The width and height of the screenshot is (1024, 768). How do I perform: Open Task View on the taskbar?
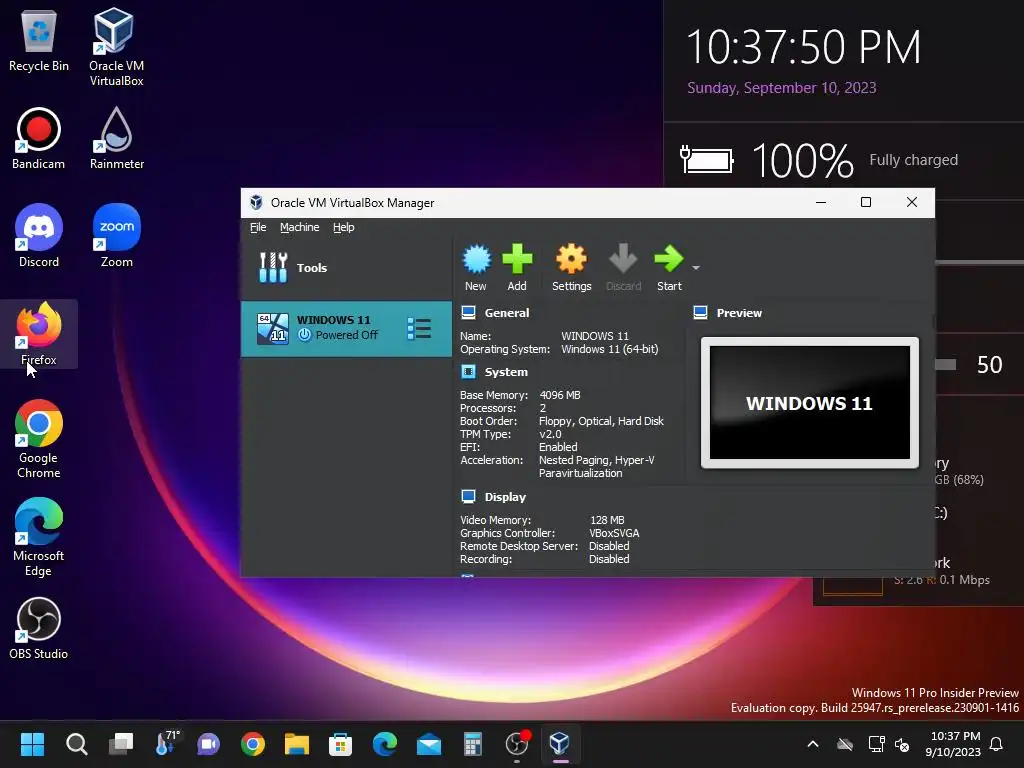[x=121, y=744]
